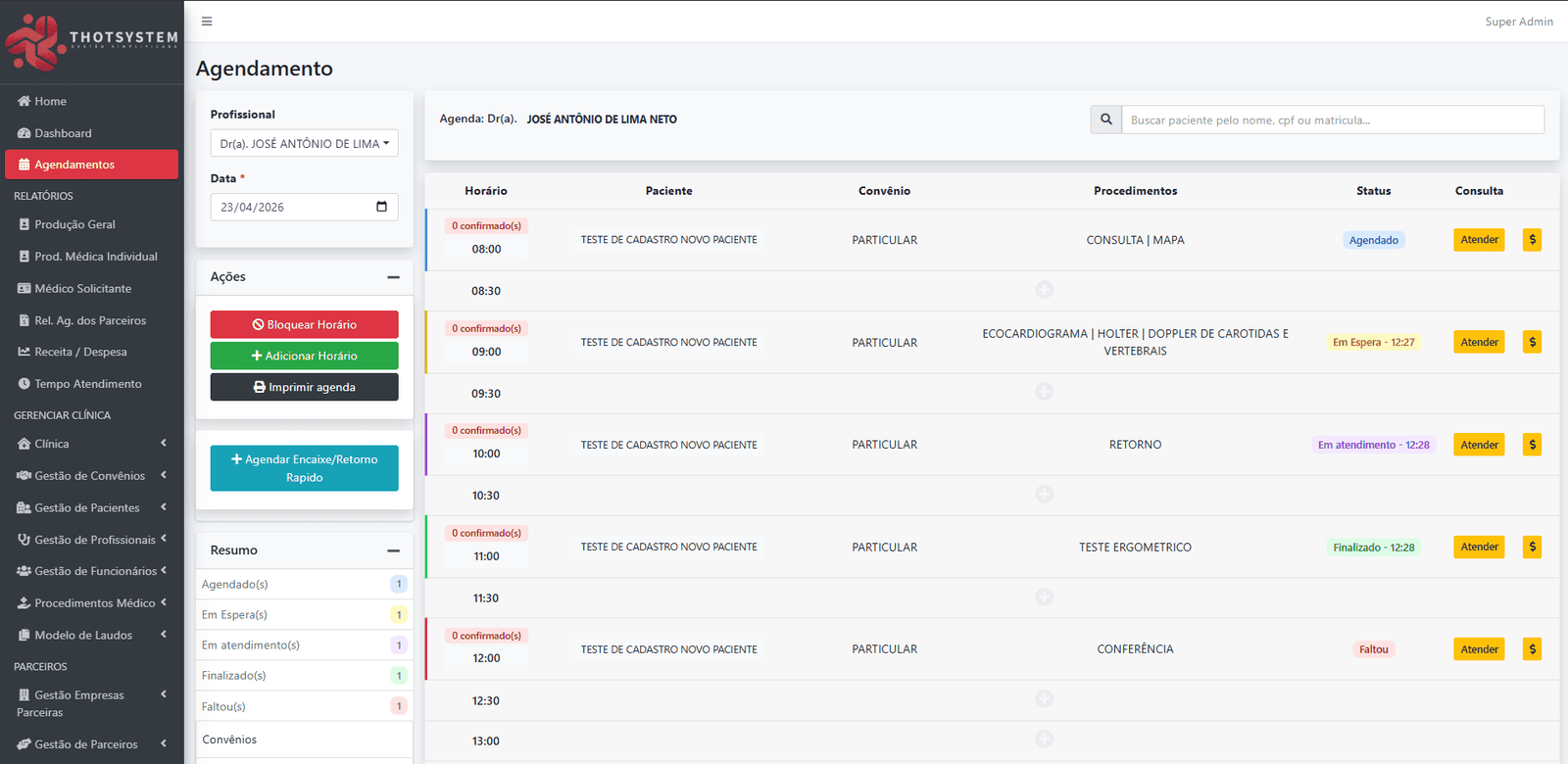Click the red Bloquear Horário button
The image size is (1568, 764).
click(x=304, y=324)
